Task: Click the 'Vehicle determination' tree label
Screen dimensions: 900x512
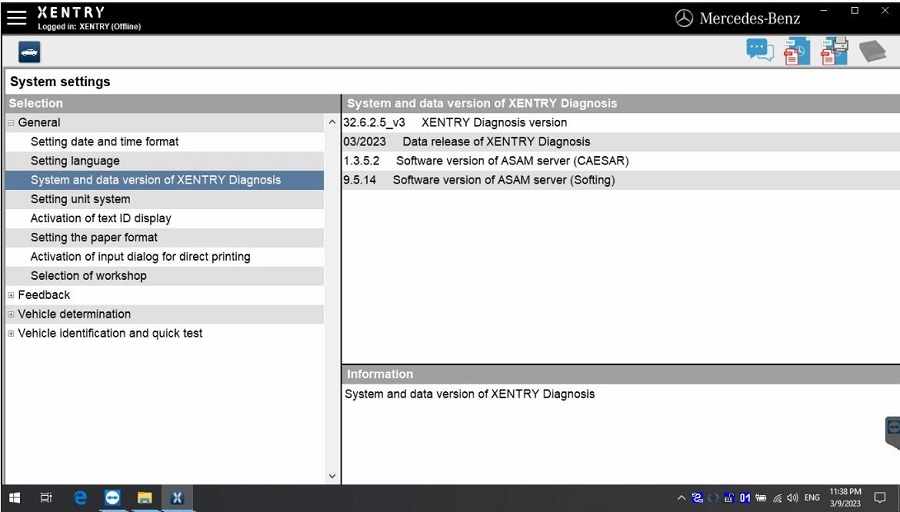Action: 74,314
